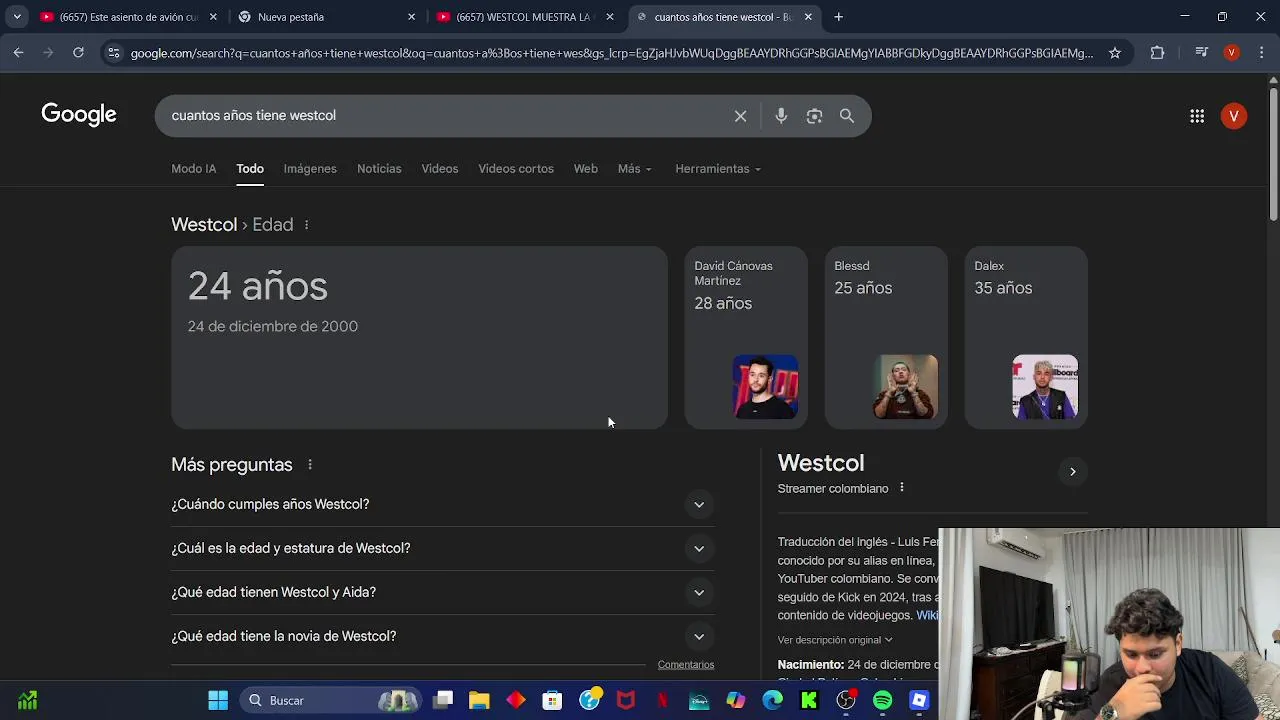Go back to the previous page
This screenshot has width=1280, height=720.
[x=18, y=53]
